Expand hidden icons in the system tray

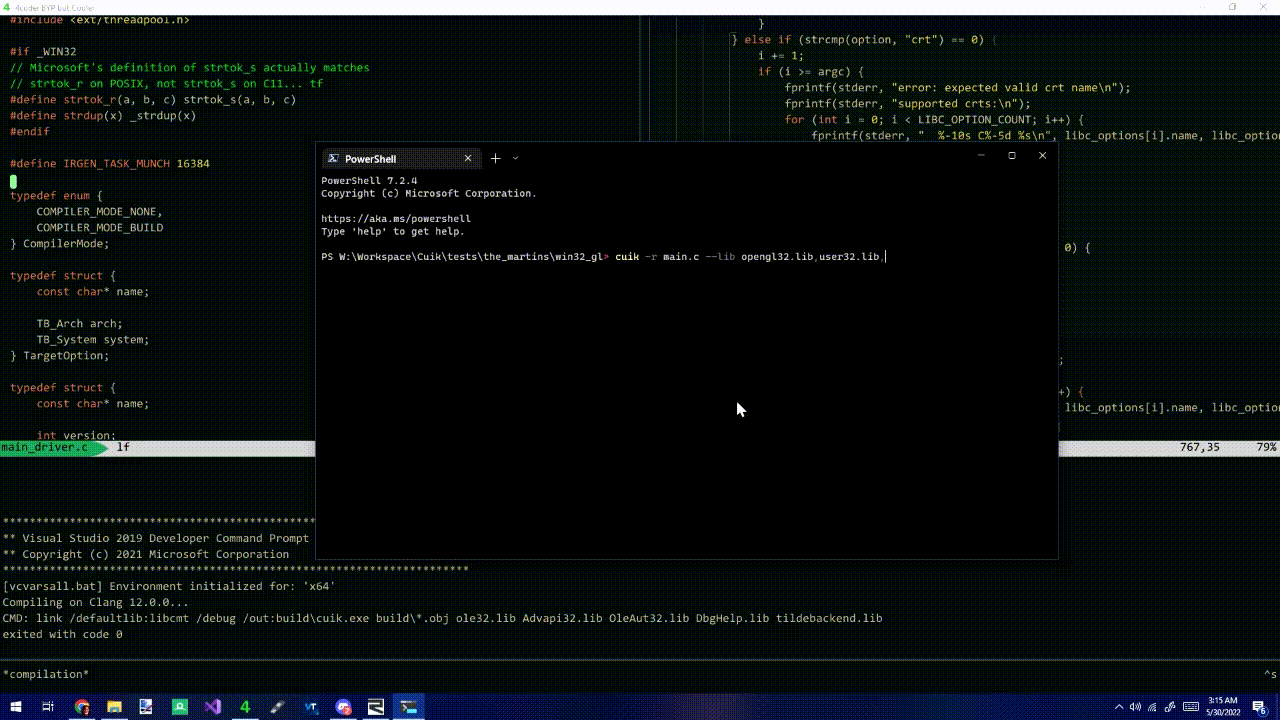(1120, 707)
